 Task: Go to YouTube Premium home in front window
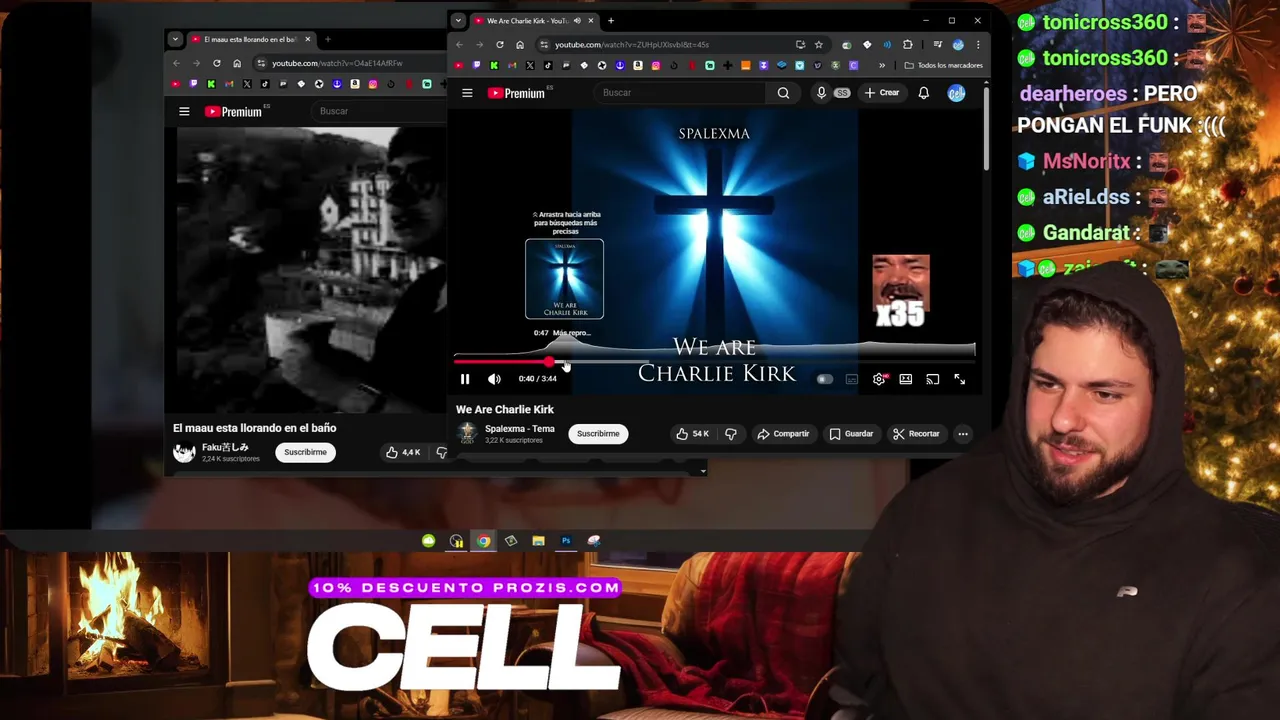pyautogui.click(x=516, y=93)
